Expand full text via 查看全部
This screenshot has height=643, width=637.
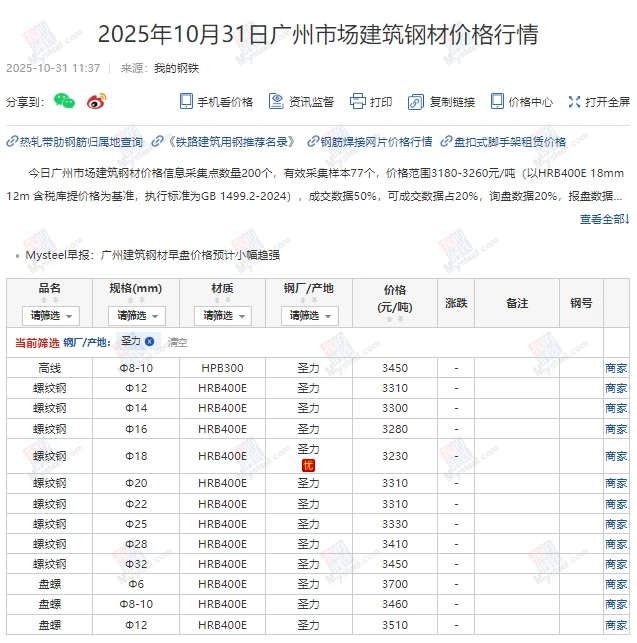point(604,219)
